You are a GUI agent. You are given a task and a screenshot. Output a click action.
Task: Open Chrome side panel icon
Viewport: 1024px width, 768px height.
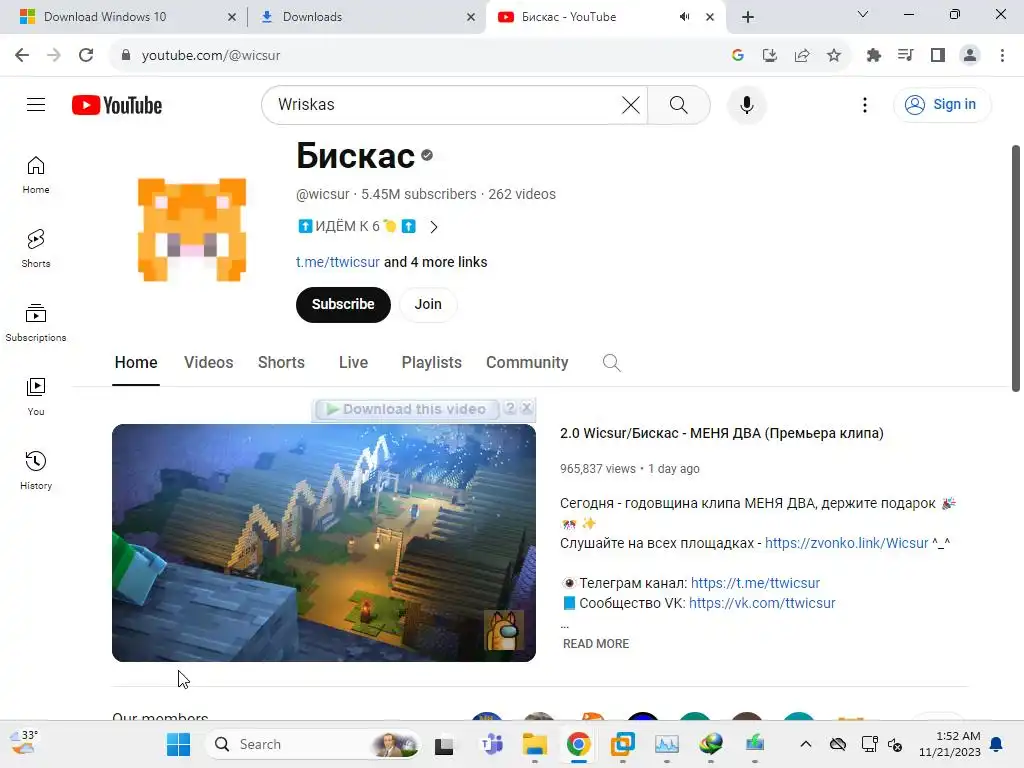point(938,56)
